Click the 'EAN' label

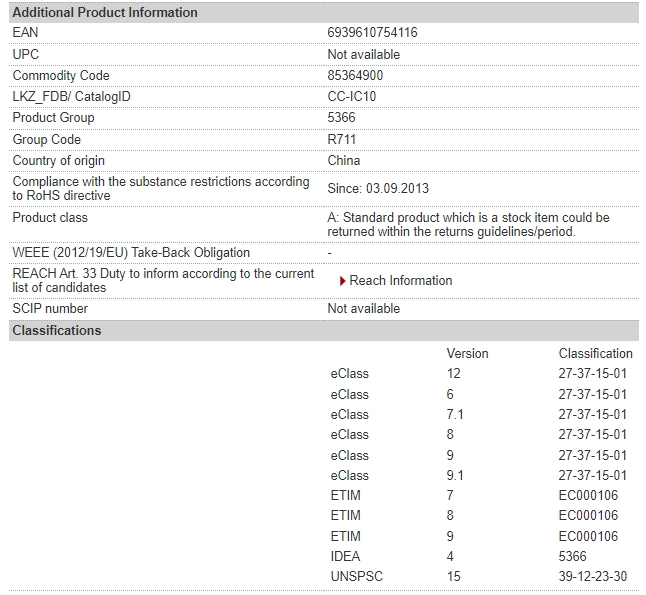point(25,33)
